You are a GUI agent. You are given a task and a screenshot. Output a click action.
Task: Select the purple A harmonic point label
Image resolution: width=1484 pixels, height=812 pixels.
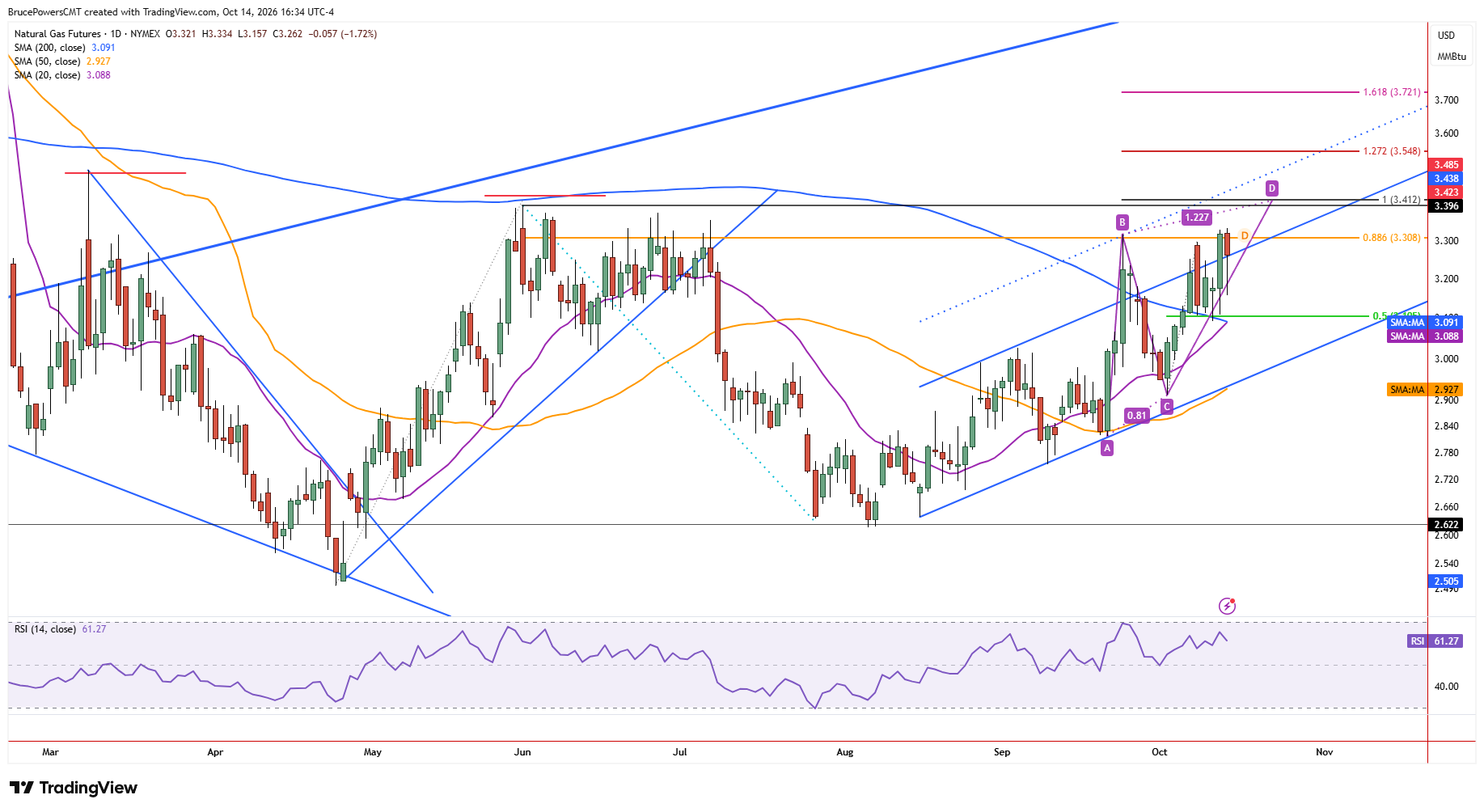[1107, 448]
